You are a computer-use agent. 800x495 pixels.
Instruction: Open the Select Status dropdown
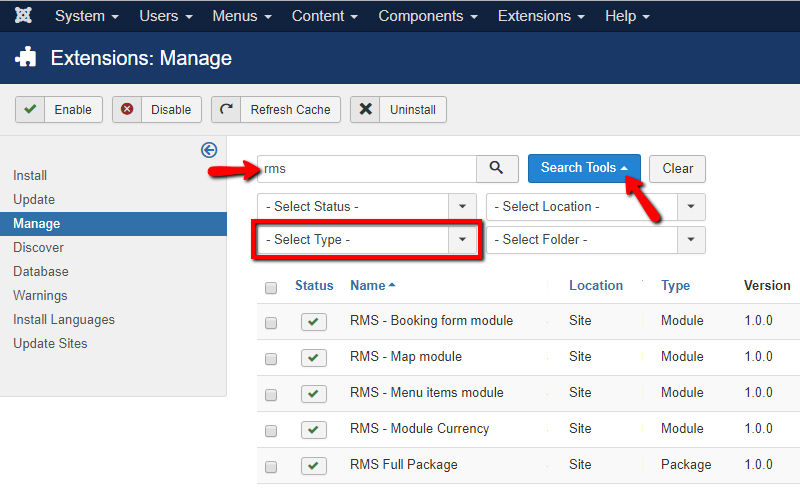(366, 207)
